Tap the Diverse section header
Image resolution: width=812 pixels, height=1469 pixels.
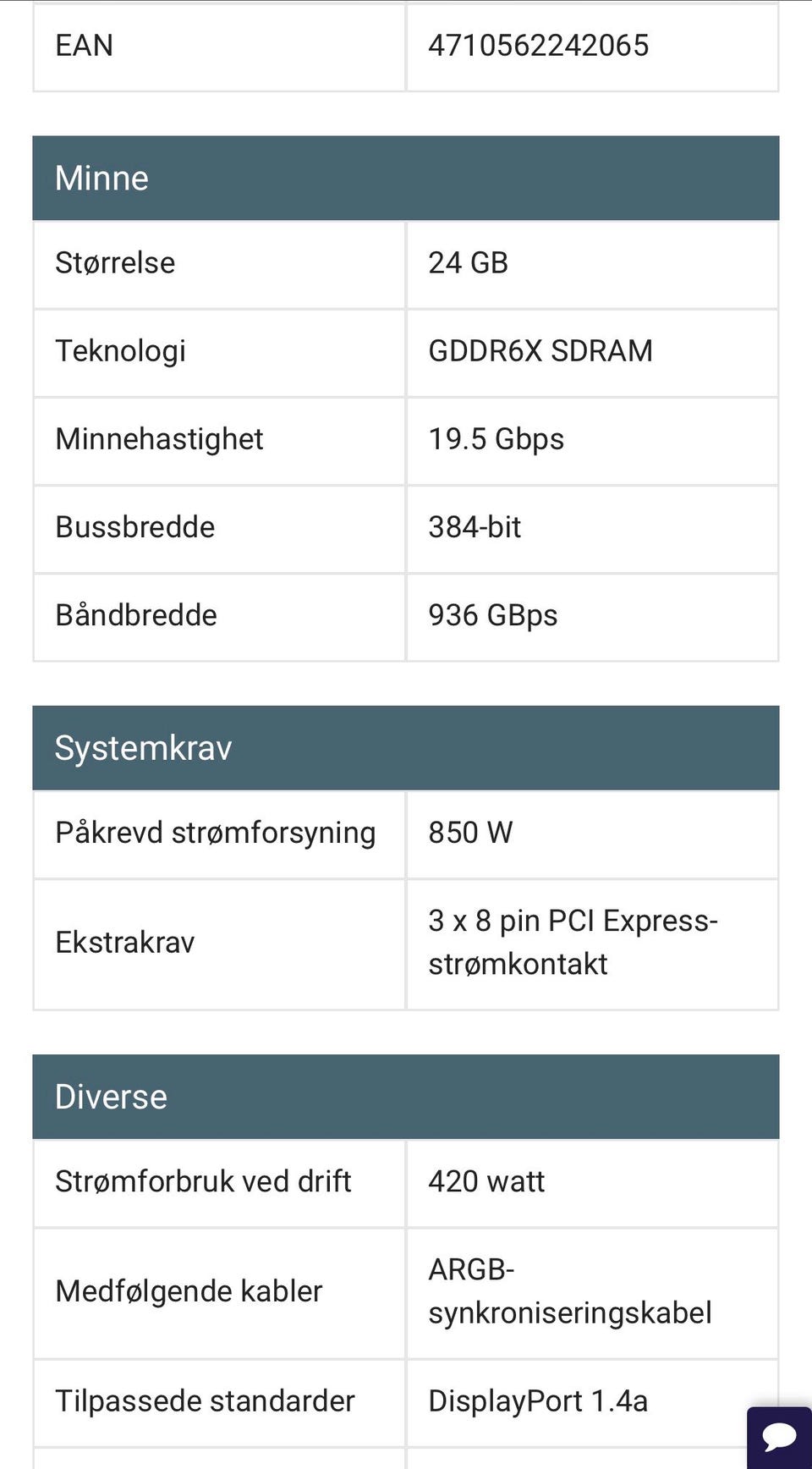[406, 1097]
